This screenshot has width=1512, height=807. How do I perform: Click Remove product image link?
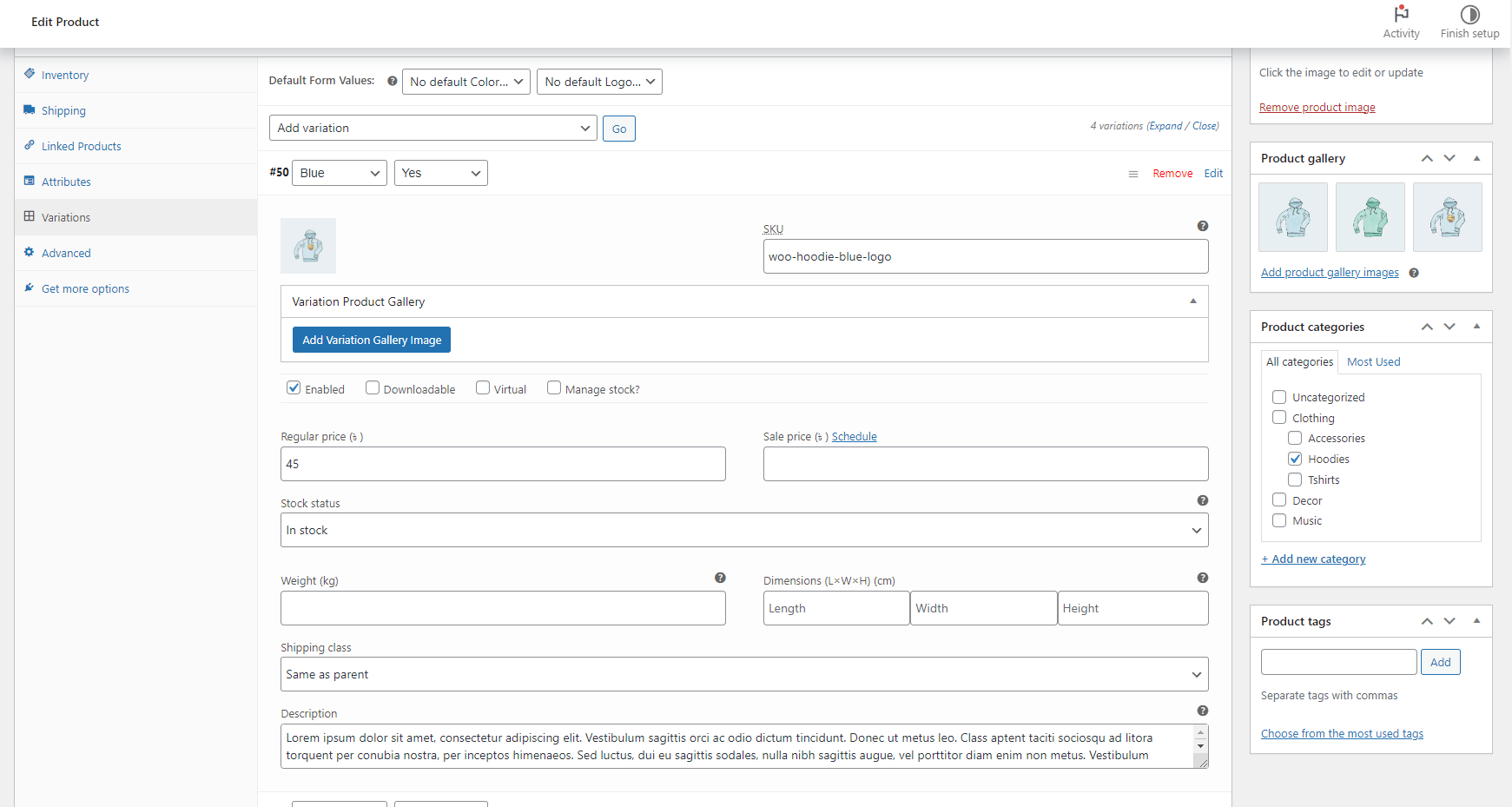point(1317,108)
